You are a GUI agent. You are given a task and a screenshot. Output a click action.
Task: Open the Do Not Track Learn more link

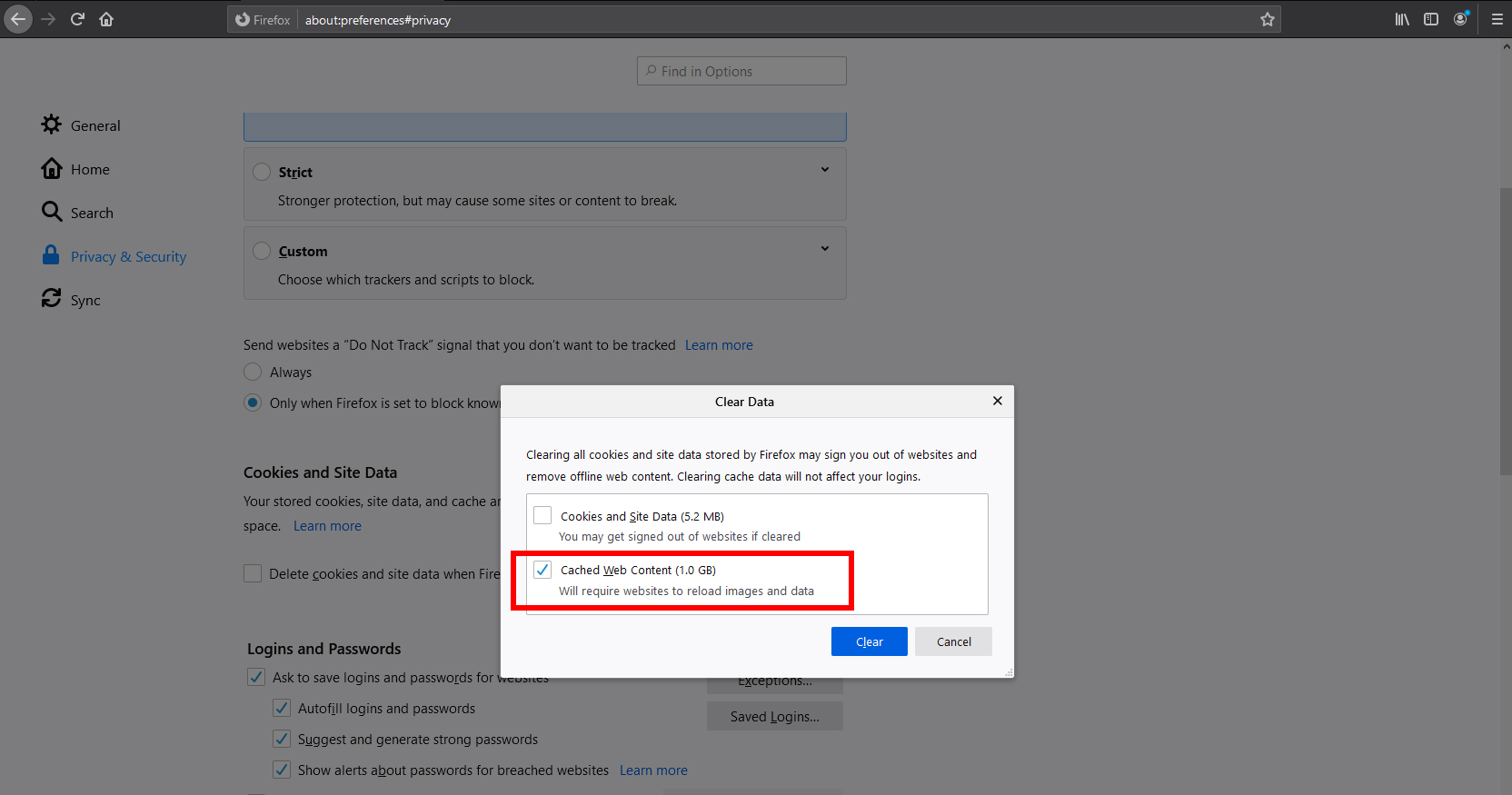click(719, 345)
